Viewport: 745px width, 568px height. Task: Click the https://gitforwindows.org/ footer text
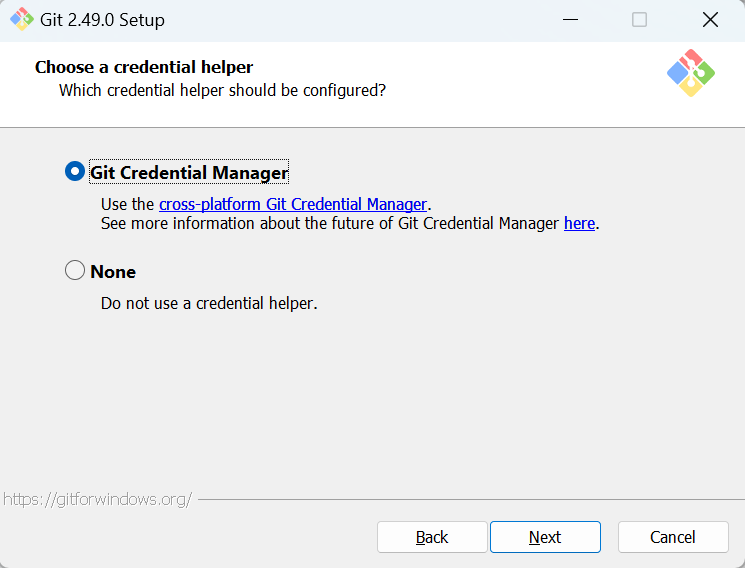tap(97, 500)
